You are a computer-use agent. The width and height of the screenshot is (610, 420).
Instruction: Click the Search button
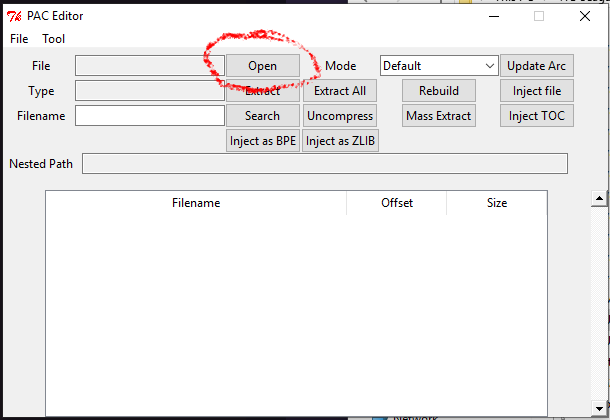(x=263, y=116)
